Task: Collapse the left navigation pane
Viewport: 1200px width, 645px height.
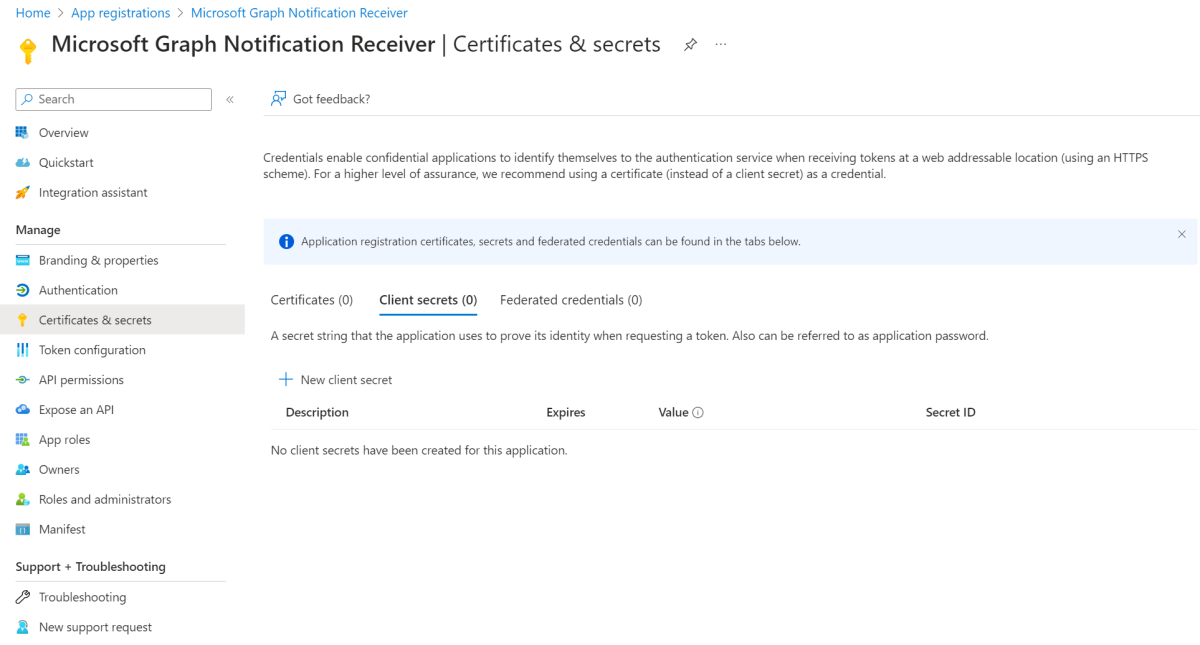Action: point(229,99)
